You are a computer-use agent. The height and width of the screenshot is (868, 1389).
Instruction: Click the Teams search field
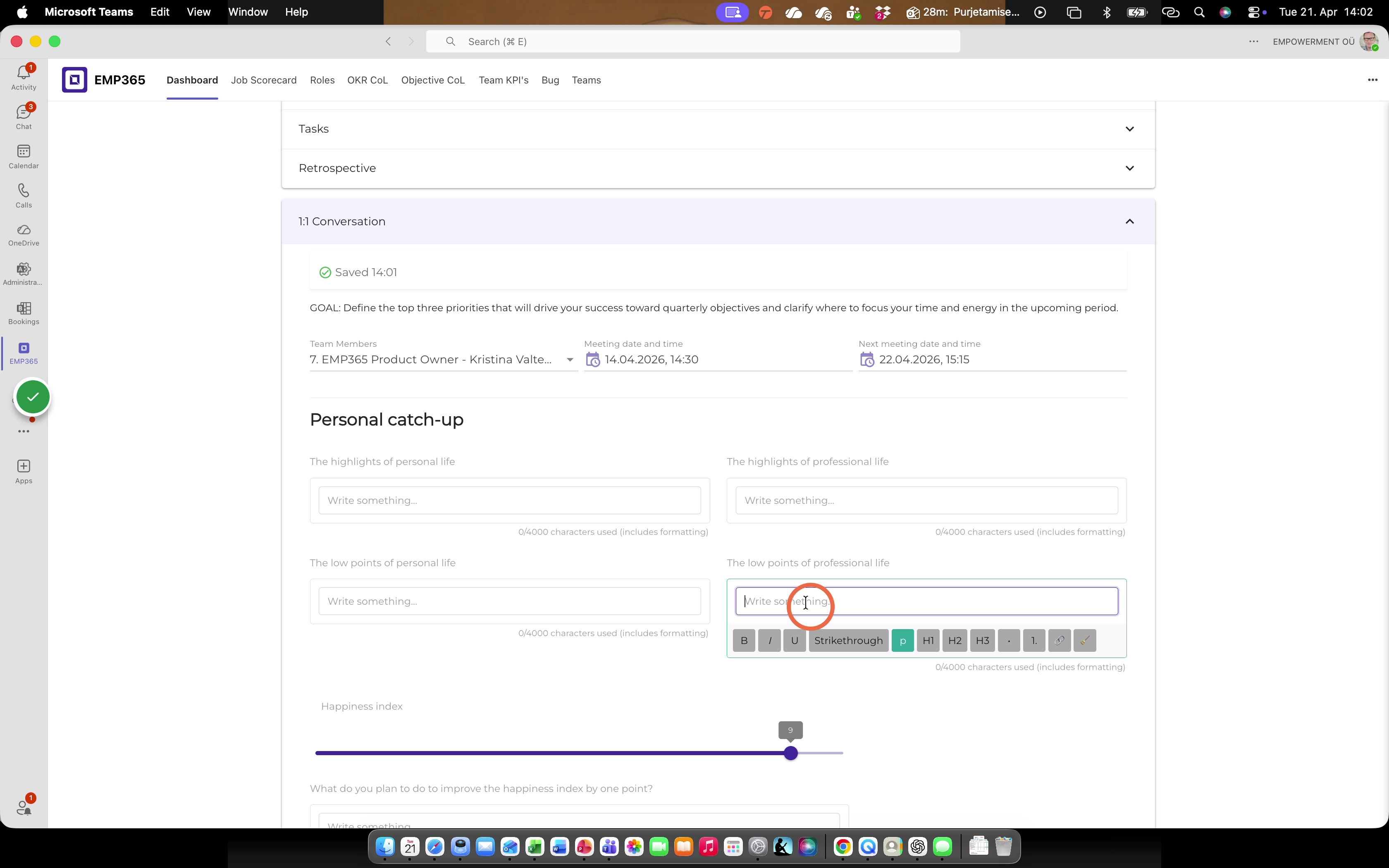click(693, 41)
